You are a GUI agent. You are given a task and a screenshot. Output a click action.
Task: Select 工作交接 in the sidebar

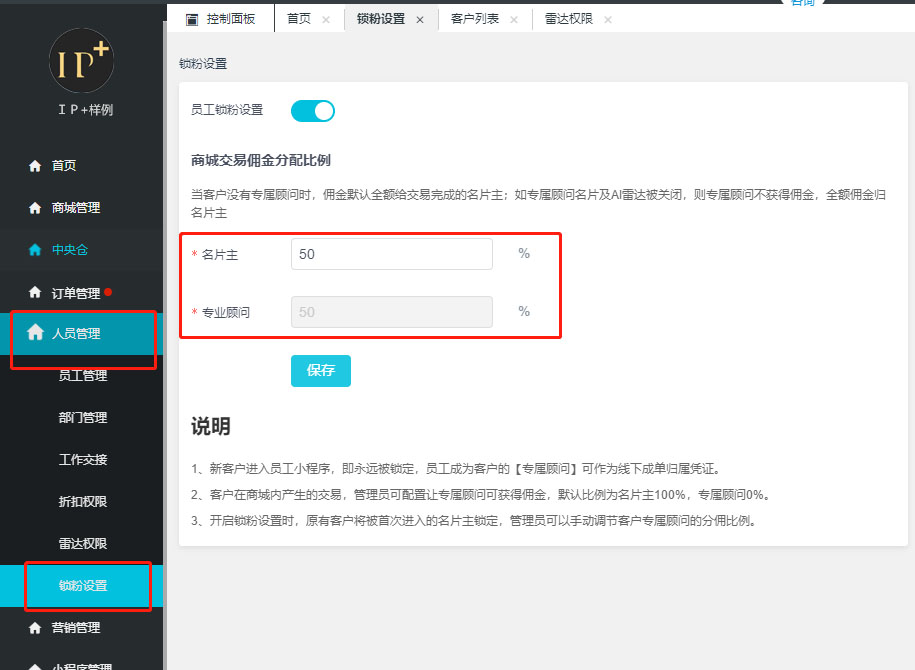click(x=83, y=460)
